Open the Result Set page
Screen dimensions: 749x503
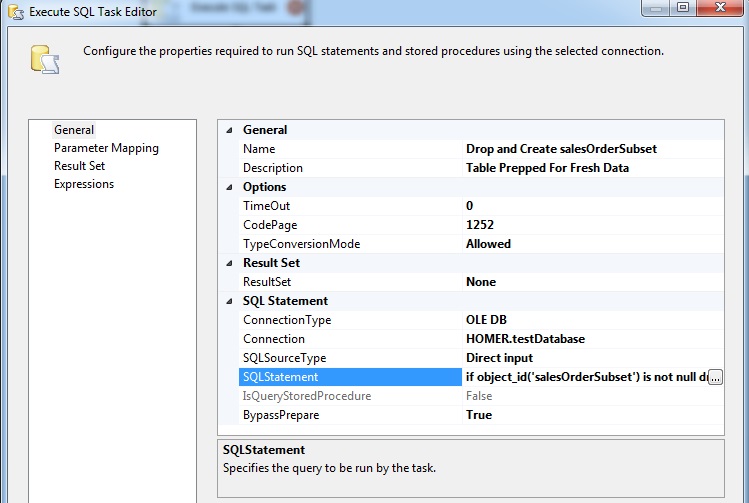[79, 166]
